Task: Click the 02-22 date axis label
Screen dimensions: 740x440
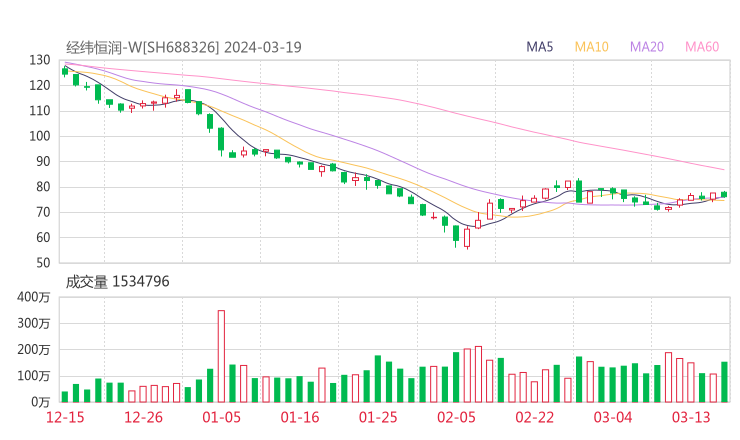Action: pos(534,417)
